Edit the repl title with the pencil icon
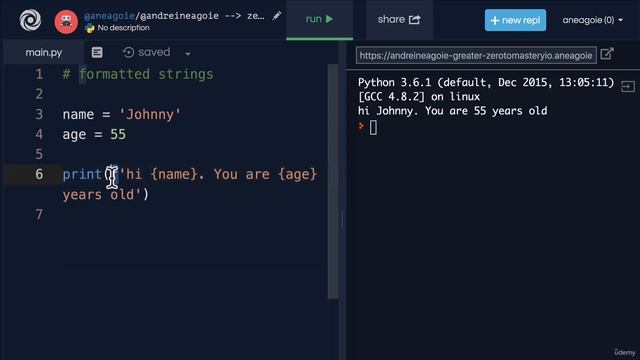Image resolution: width=640 pixels, height=360 pixels. pyautogui.click(x=277, y=16)
